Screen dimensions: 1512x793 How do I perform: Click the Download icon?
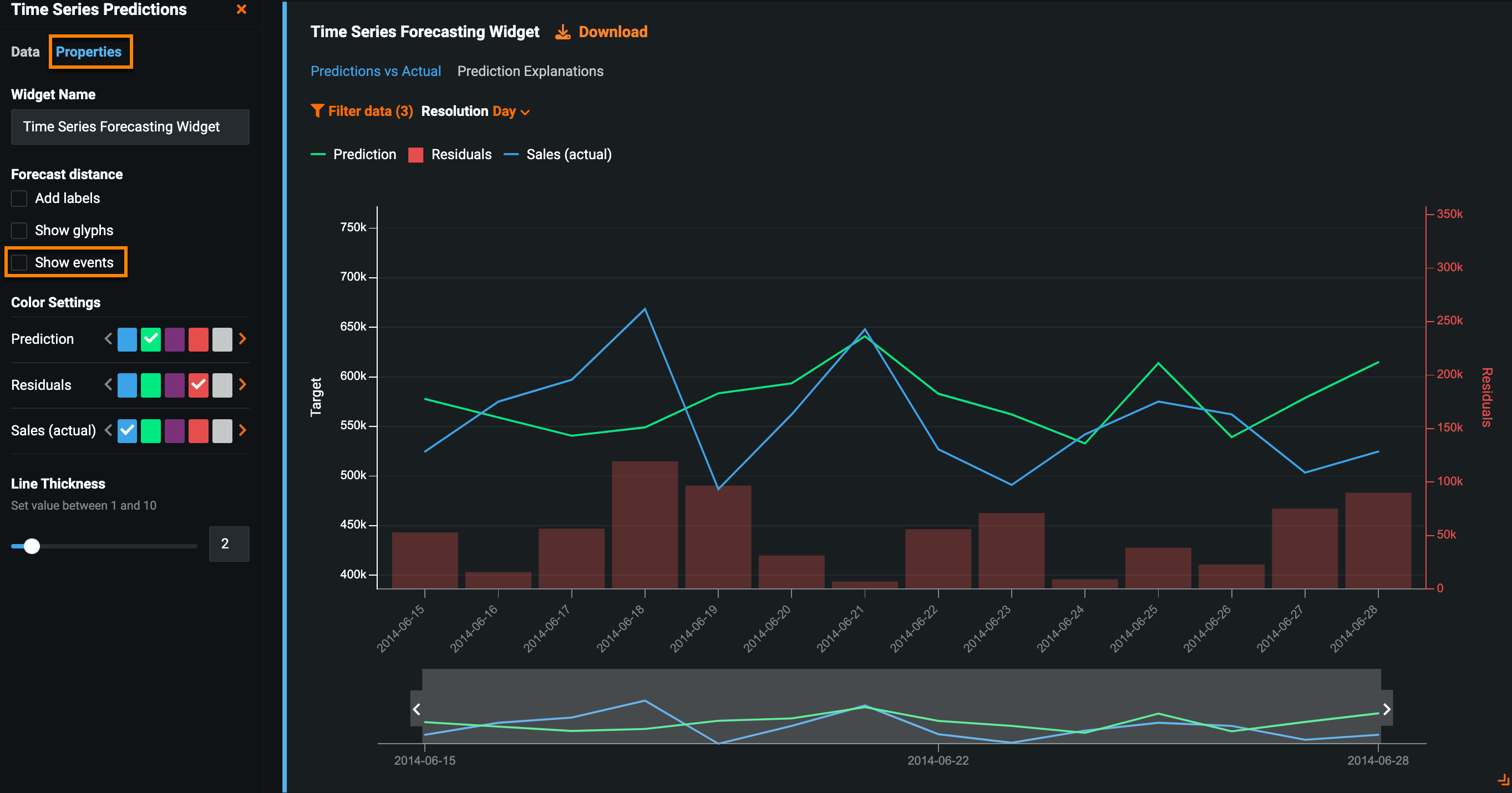pos(562,32)
